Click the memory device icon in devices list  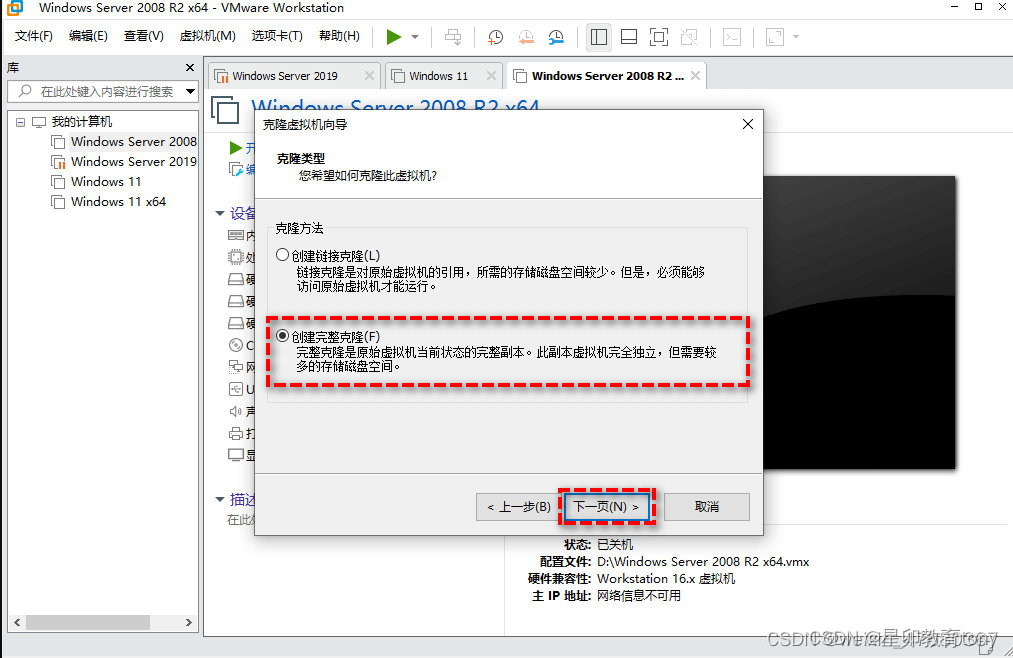[x=236, y=235]
